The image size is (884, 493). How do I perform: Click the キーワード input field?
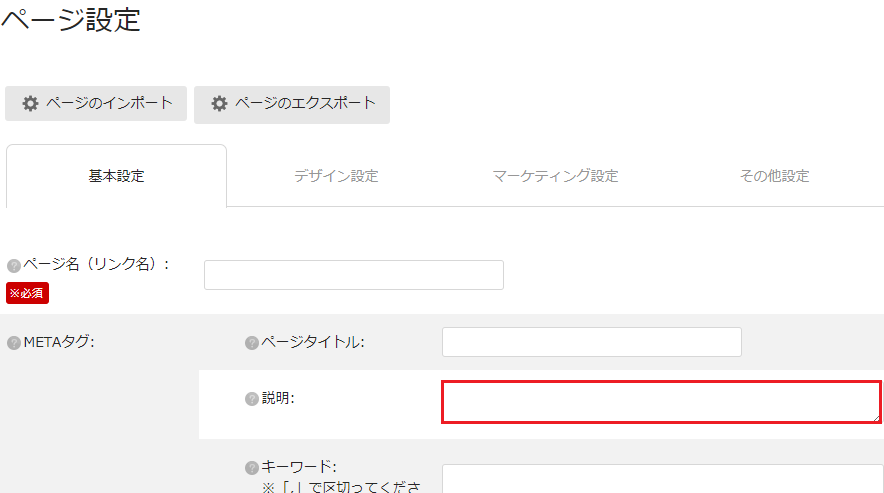point(662,478)
